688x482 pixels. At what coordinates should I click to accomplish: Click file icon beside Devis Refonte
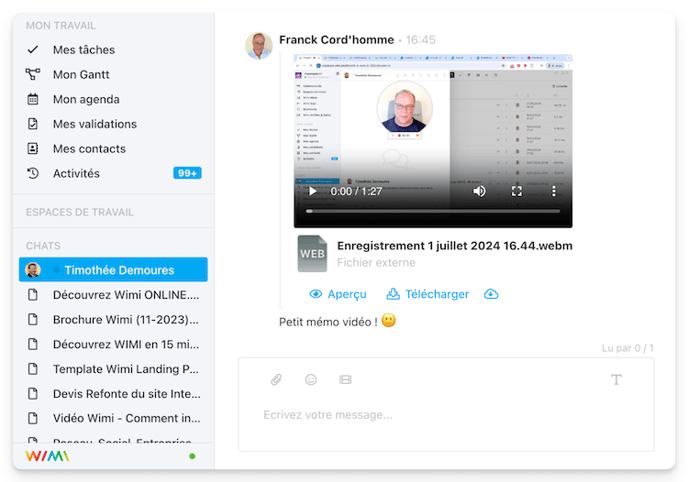click(33, 393)
